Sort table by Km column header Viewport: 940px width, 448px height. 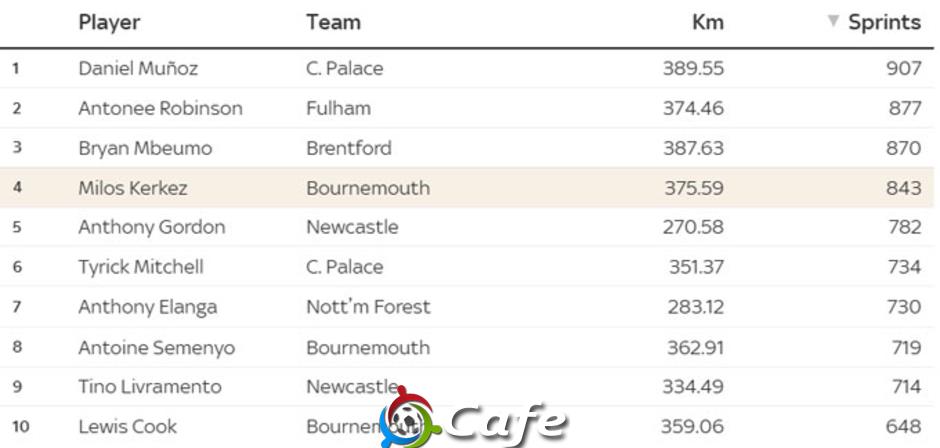coord(707,22)
